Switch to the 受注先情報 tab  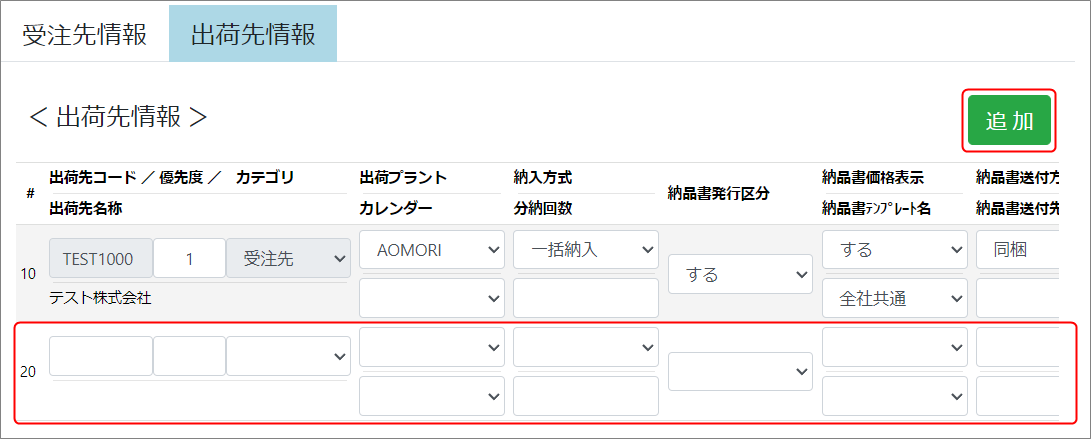point(85,34)
